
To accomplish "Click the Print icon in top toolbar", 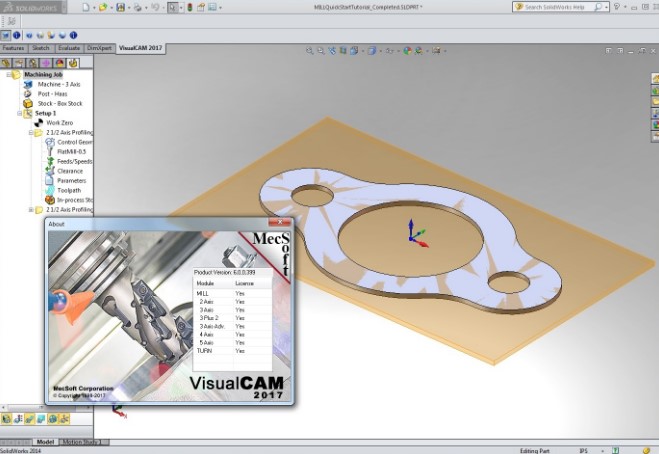I will (137, 7).
